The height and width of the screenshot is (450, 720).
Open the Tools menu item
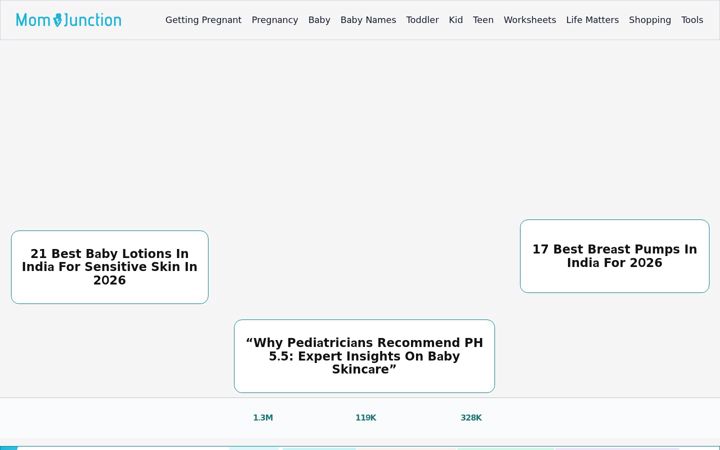tap(692, 20)
